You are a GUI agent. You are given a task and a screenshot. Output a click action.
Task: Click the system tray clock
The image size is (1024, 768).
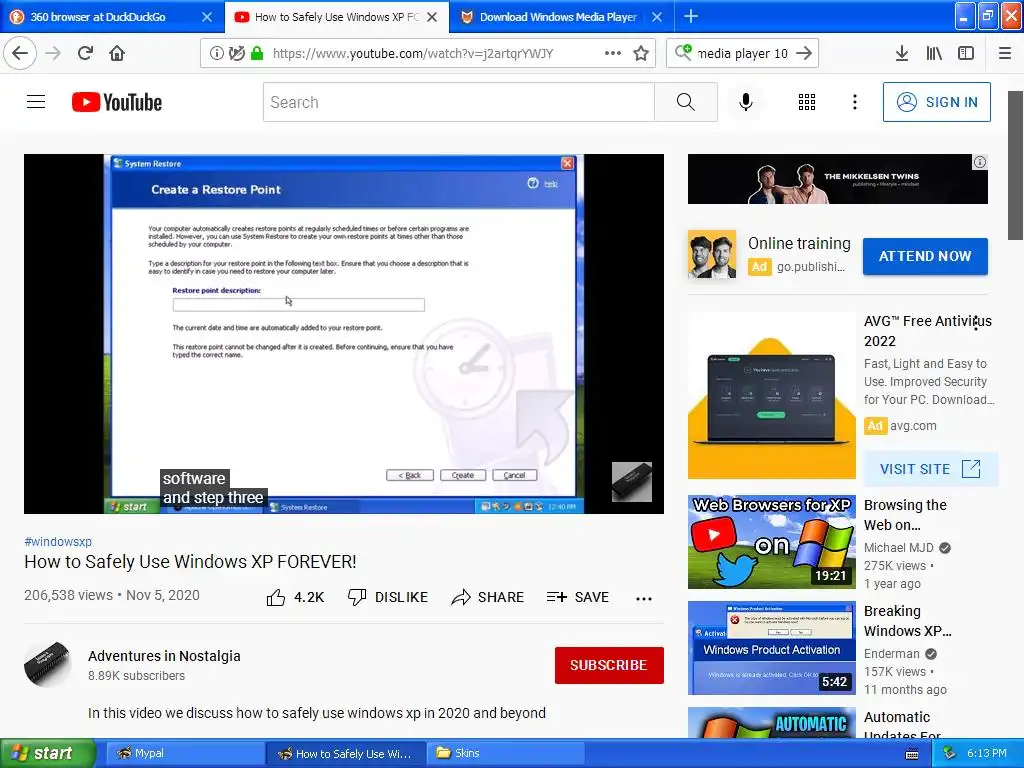pos(987,753)
